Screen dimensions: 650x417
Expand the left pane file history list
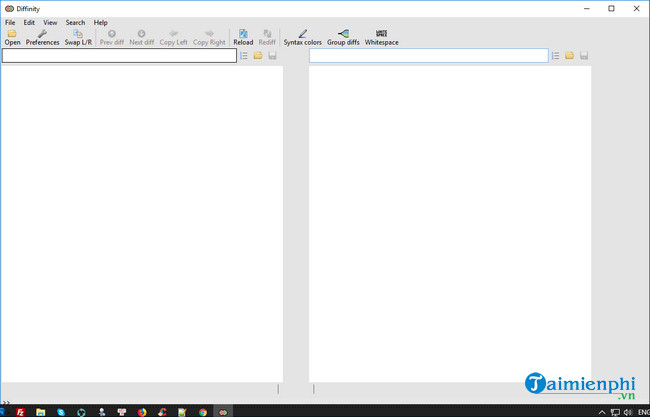pyautogui.click(x=244, y=56)
